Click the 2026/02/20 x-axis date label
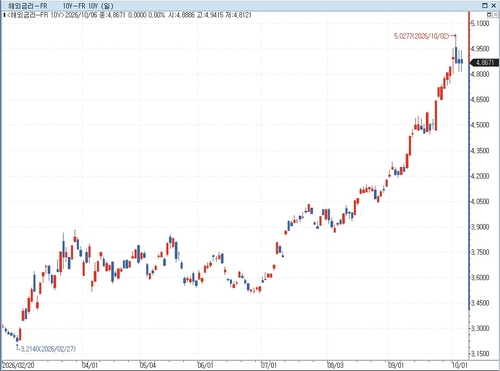500x371 pixels. pos(18,365)
